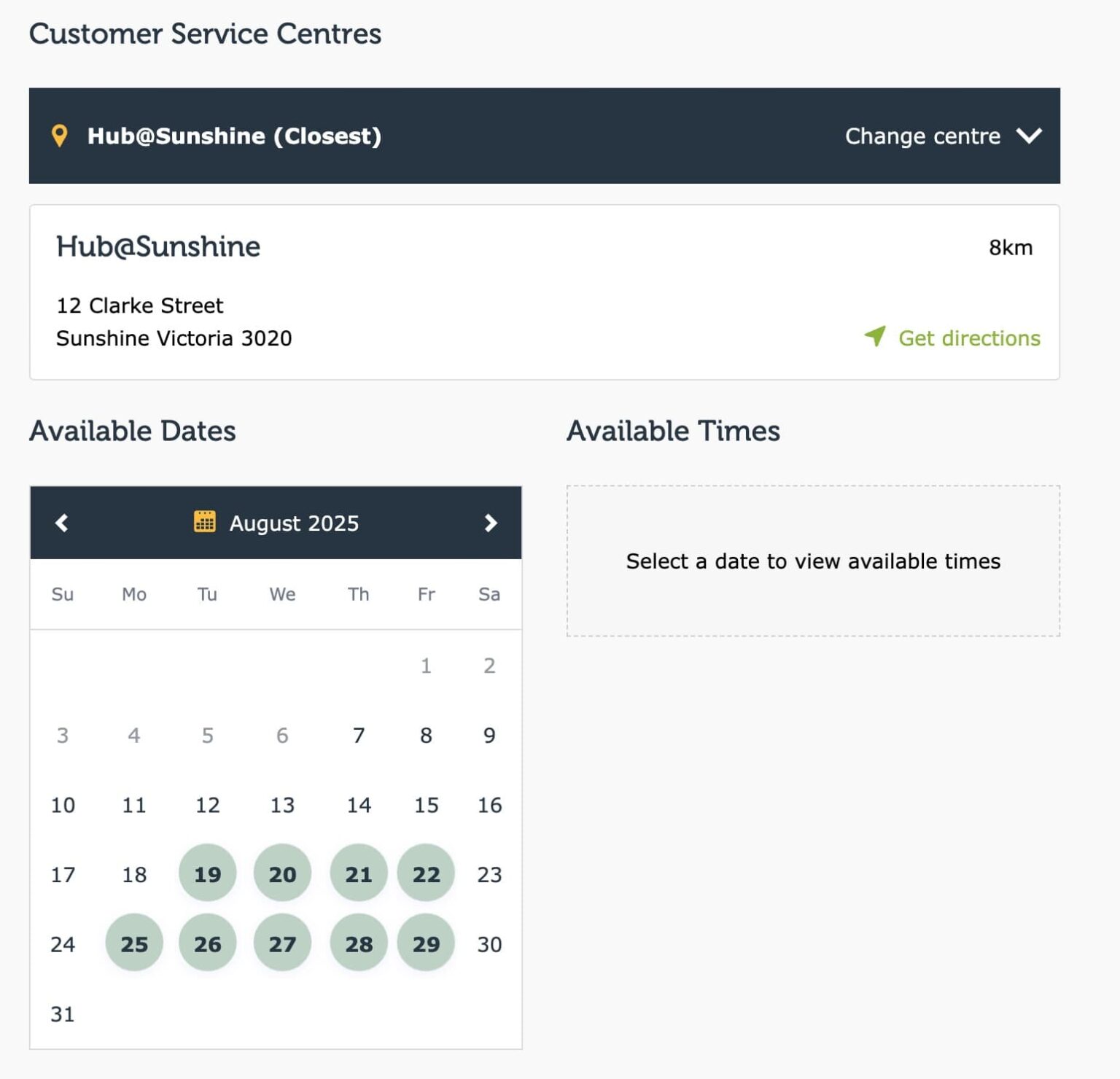Image resolution: width=1120 pixels, height=1079 pixels.
Task: Click the green directions arrow icon
Action: point(875,336)
